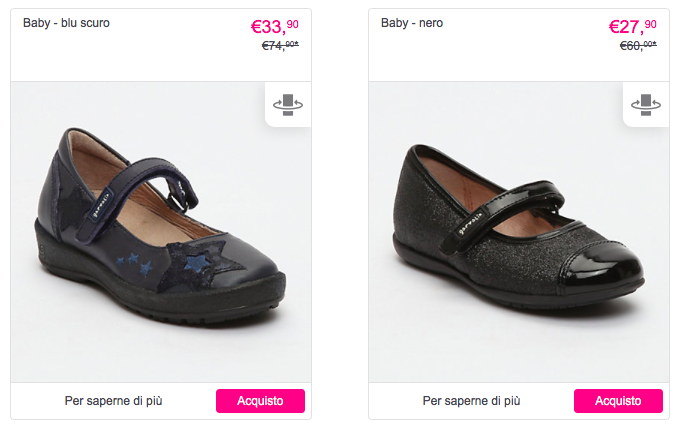Click the crossed-out €60,00 original price
The width and height of the screenshot is (678, 431).
coord(638,46)
